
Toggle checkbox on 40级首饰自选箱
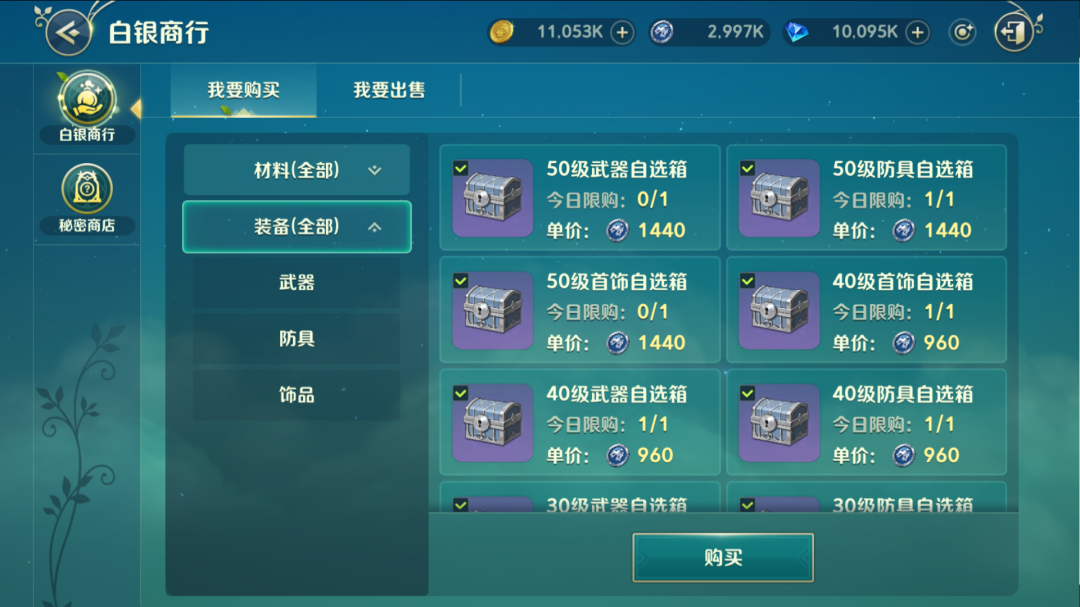point(747,280)
